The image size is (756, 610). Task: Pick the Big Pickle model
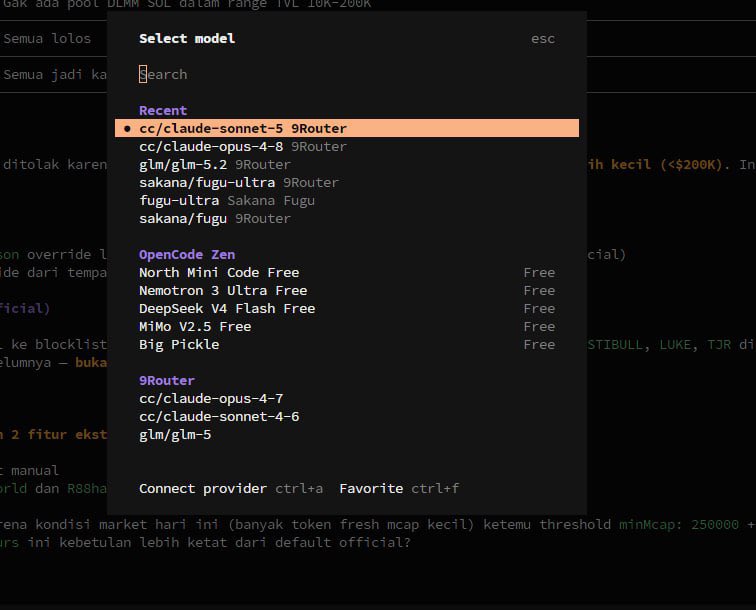(x=347, y=344)
